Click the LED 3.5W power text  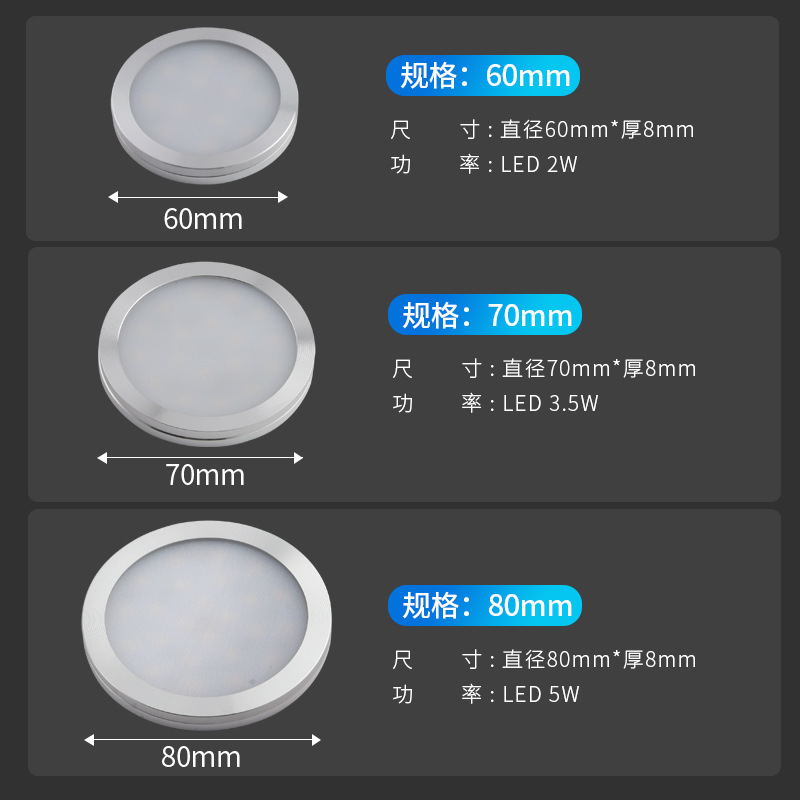pyautogui.click(x=550, y=404)
